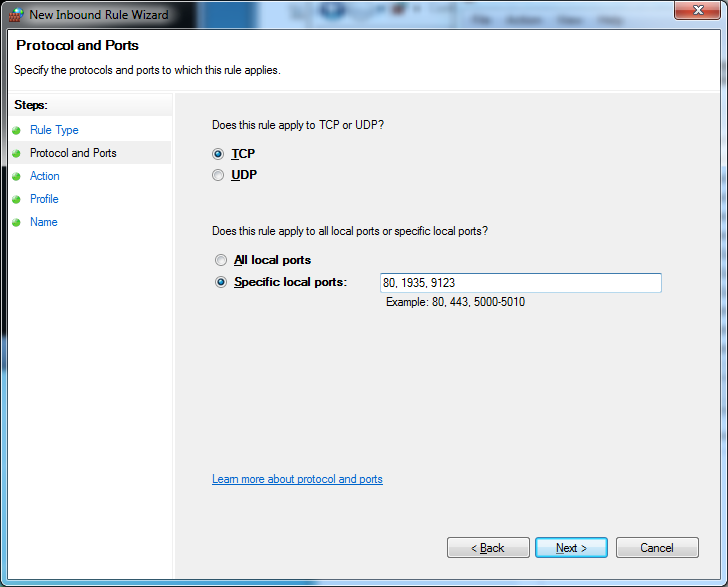Choose the All local ports option
728x587 pixels.
tap(221, 260)
